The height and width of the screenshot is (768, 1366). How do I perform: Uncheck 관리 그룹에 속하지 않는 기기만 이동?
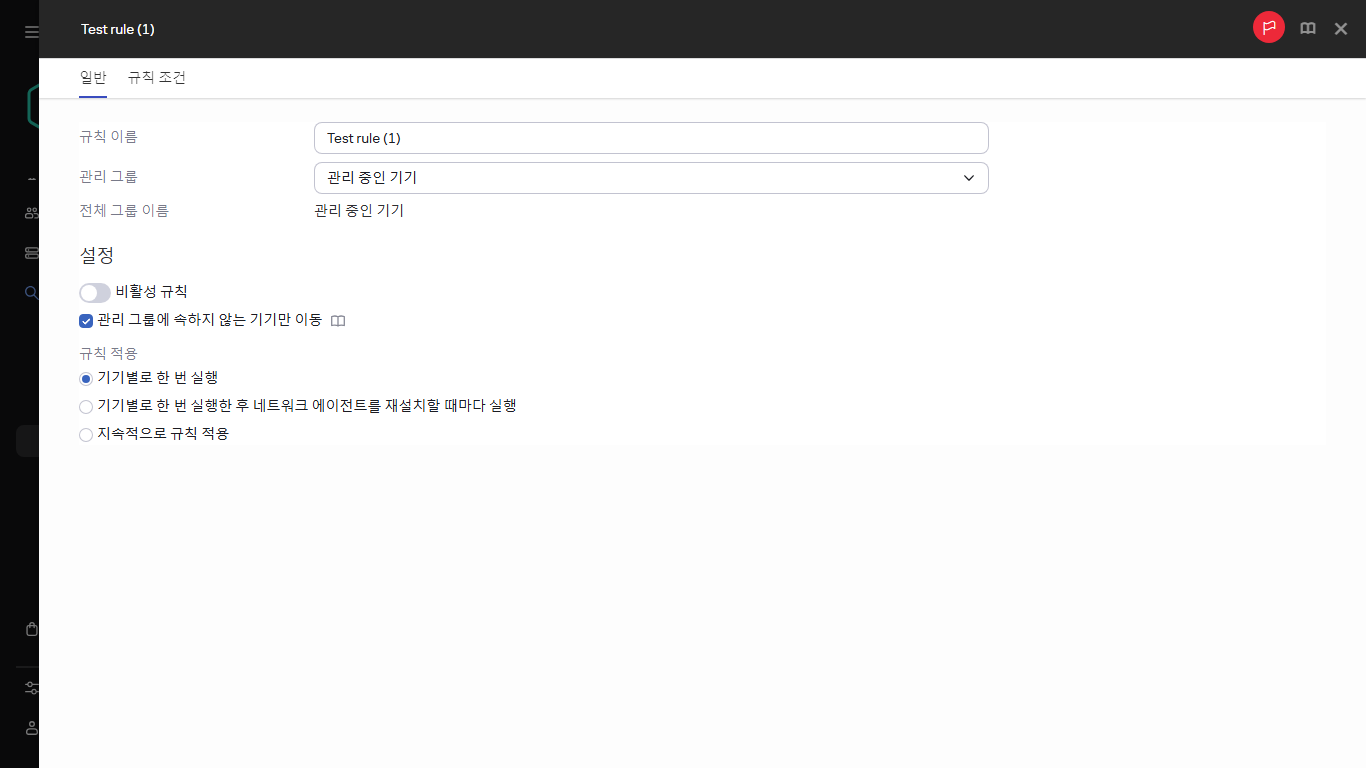(x=85, y=320)
